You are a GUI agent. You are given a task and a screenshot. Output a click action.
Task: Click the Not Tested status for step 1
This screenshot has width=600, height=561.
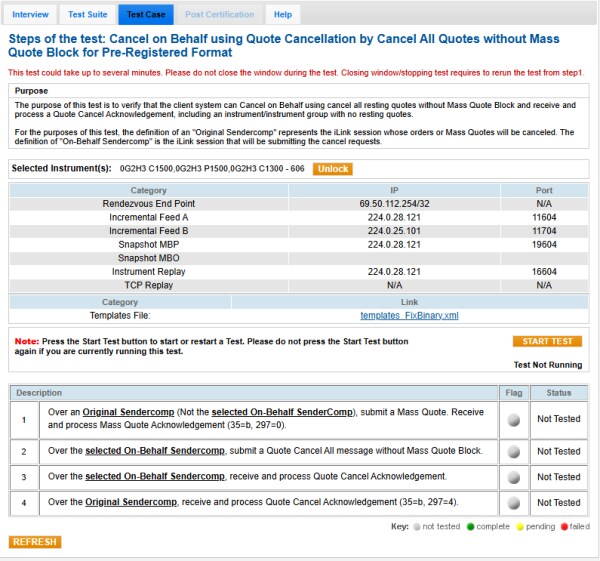click(558, 420)
